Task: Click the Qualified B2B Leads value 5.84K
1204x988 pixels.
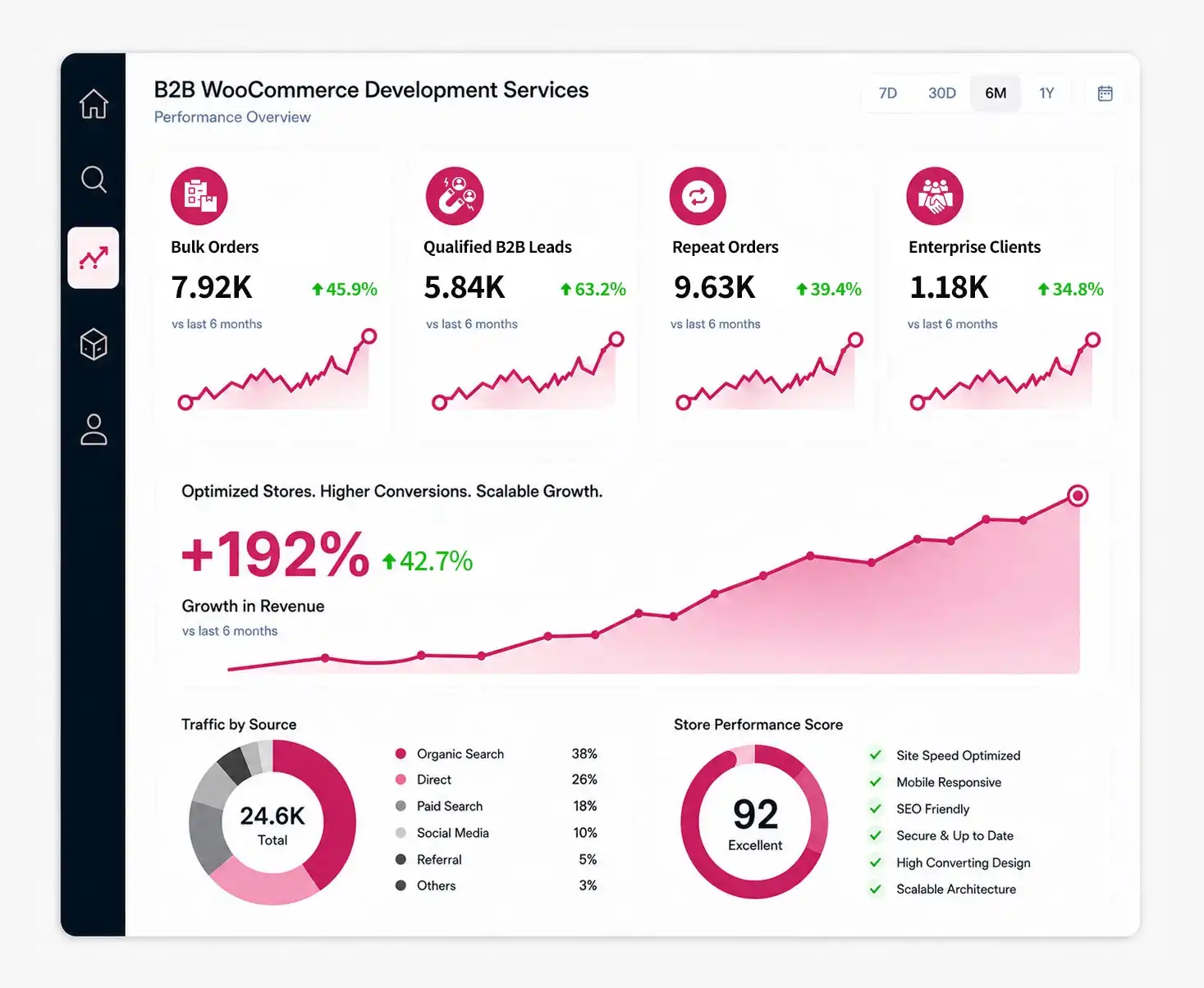Action: tap(465, 287)
